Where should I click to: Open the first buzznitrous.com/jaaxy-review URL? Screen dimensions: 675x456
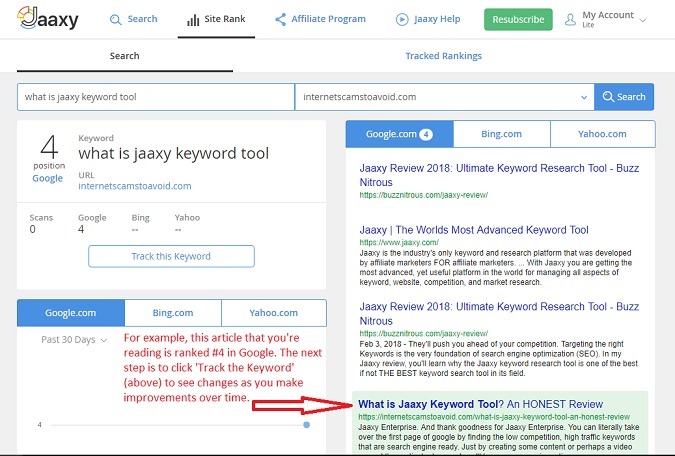coord(424,195)
